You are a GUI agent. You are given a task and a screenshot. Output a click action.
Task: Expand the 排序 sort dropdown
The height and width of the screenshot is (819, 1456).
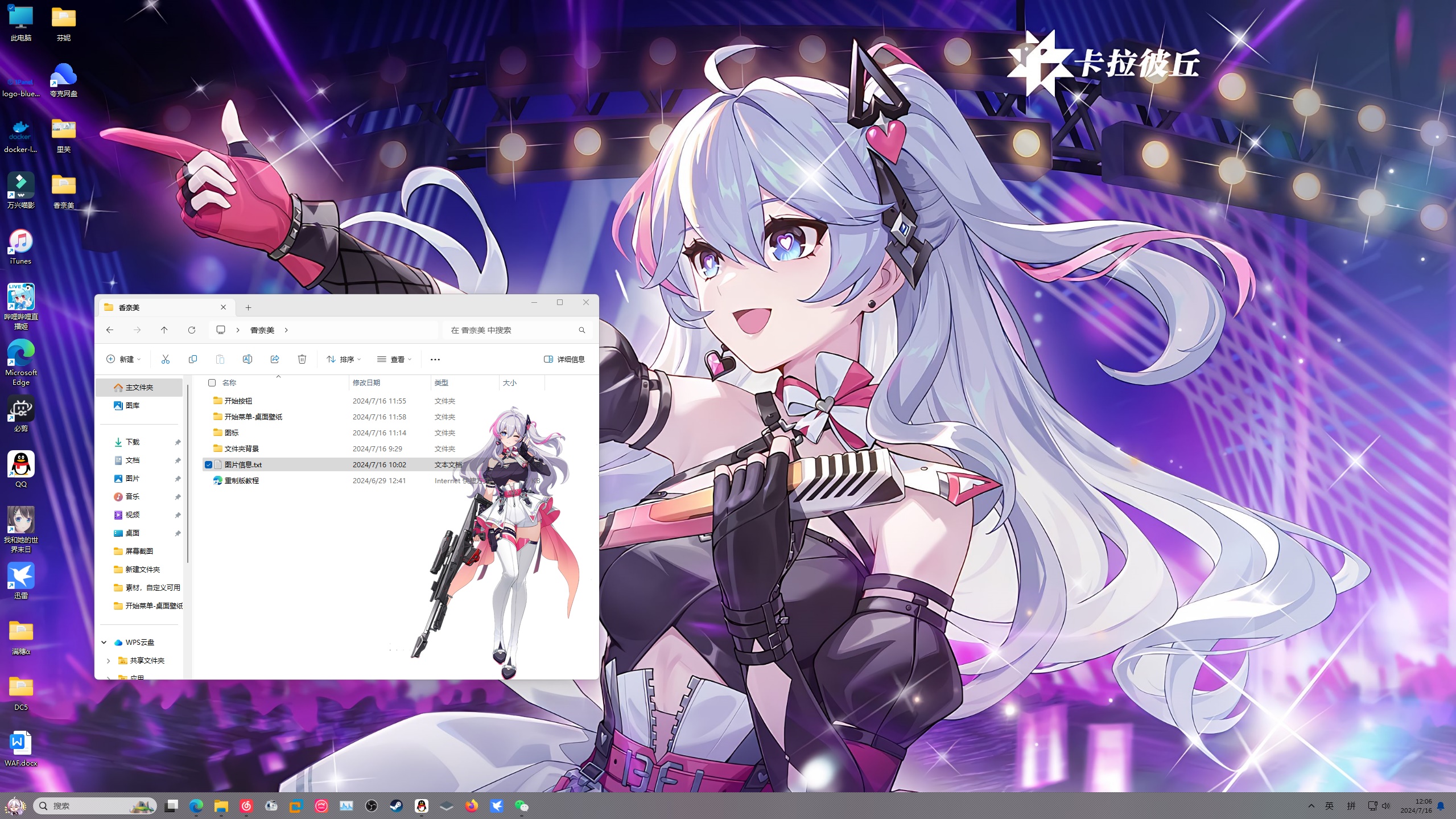point(344,359)
